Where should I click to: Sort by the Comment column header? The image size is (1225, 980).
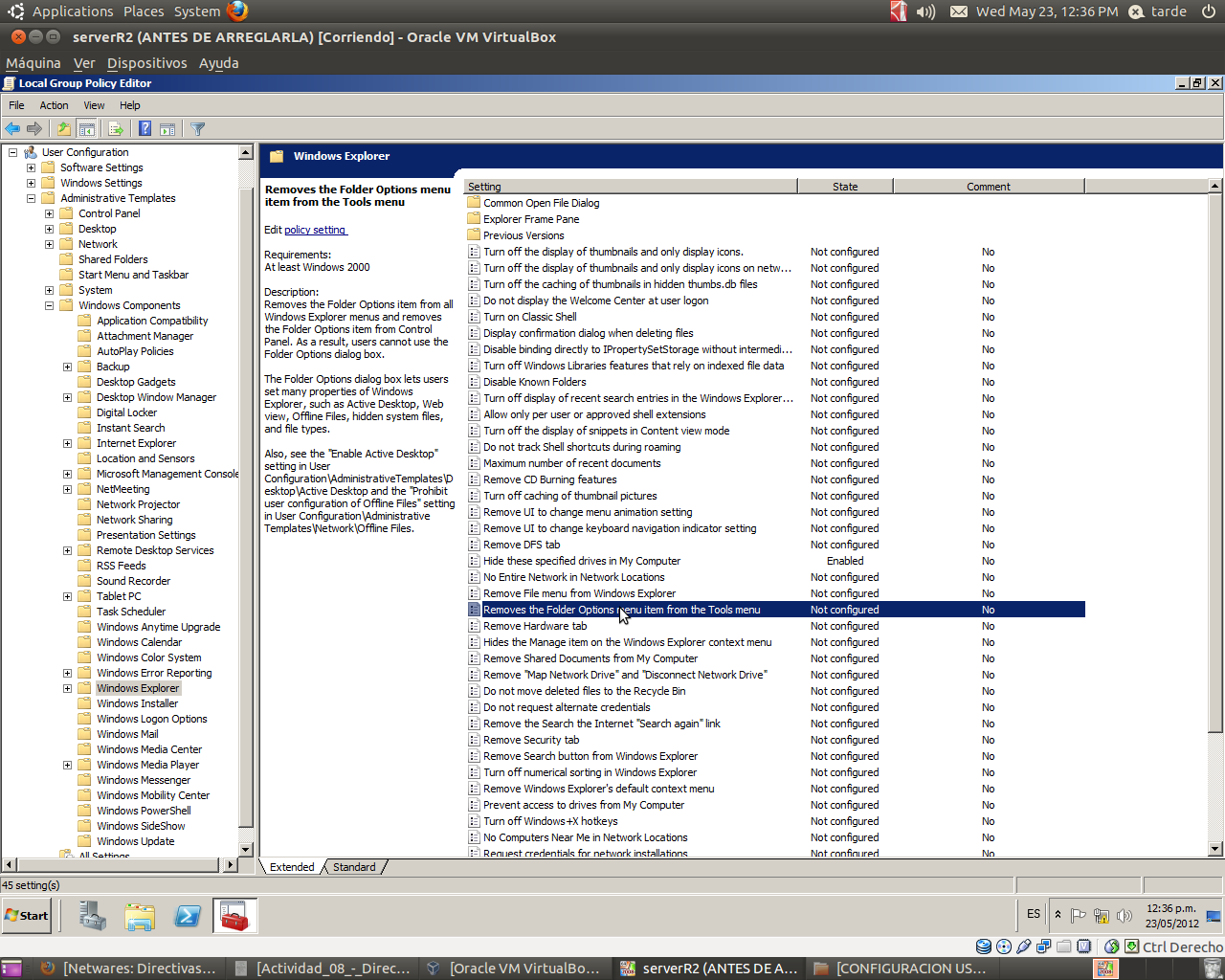pos(989,187)
